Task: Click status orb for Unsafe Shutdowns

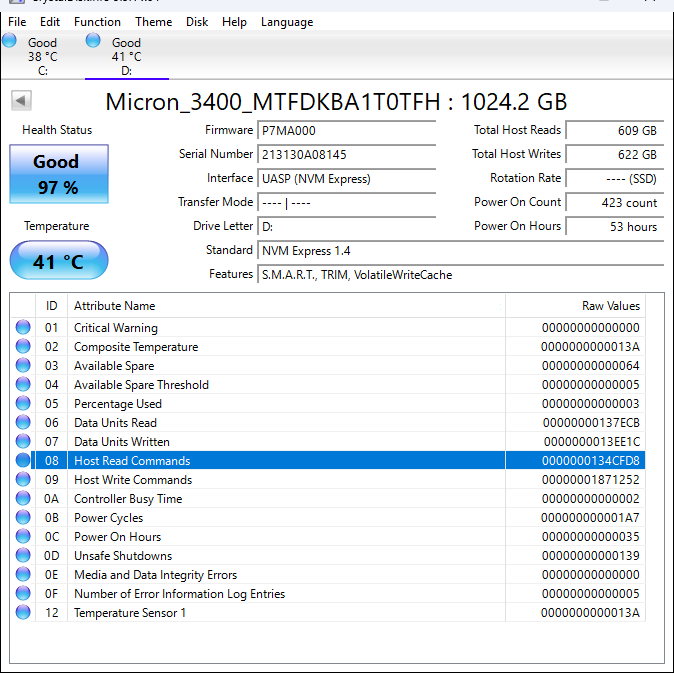Action: tap(23, 555)
